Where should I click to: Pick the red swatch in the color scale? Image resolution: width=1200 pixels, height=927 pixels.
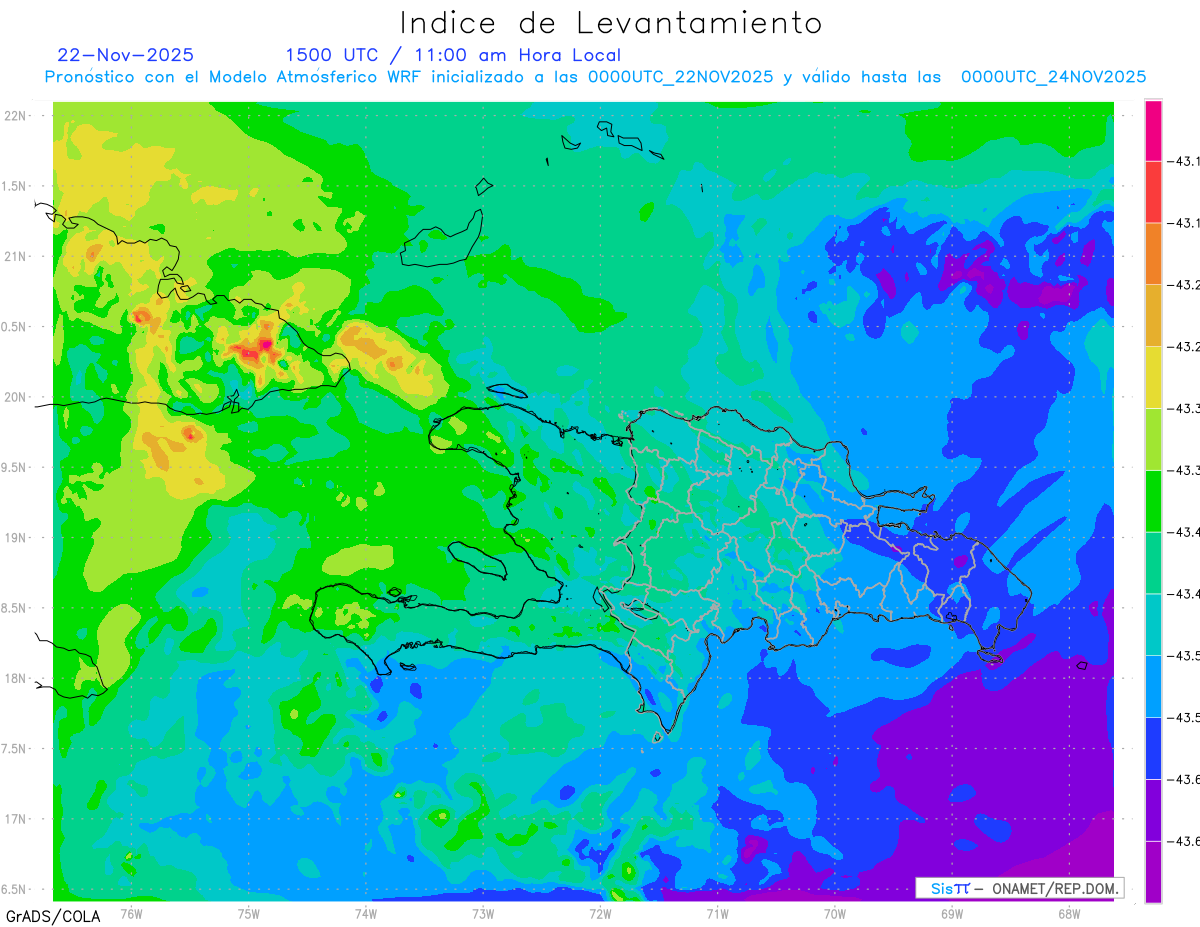click(1153, 191)
